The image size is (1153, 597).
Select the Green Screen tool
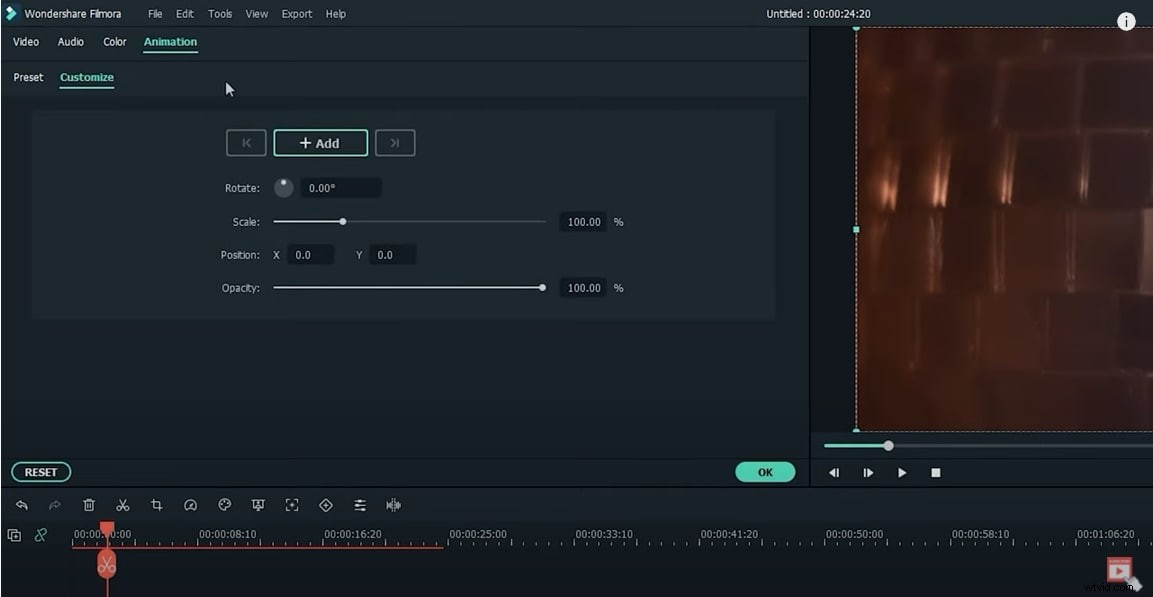[x=258, y=505]
